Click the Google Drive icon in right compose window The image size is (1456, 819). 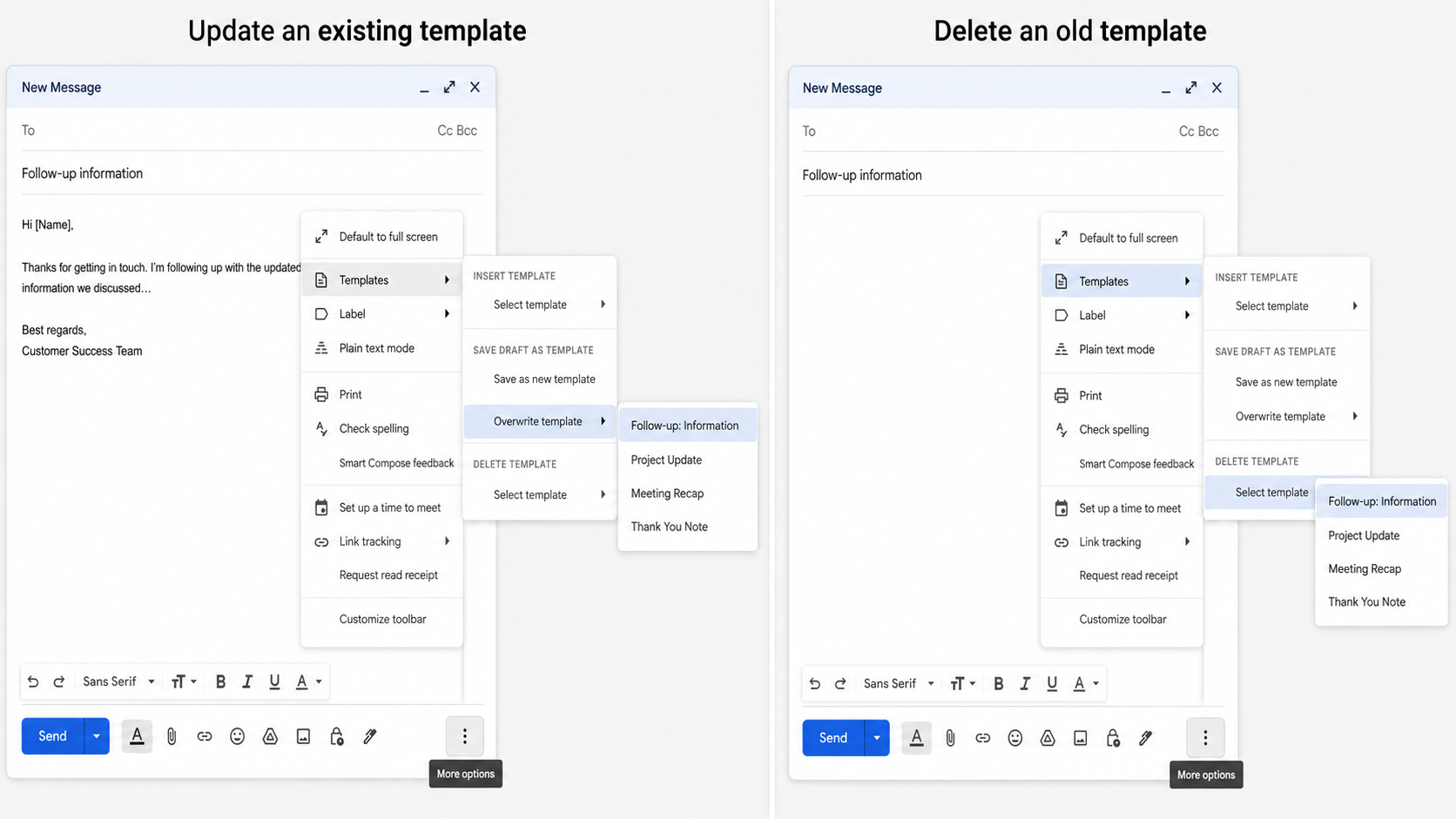pyautogui.click(x=1048, y=738)
